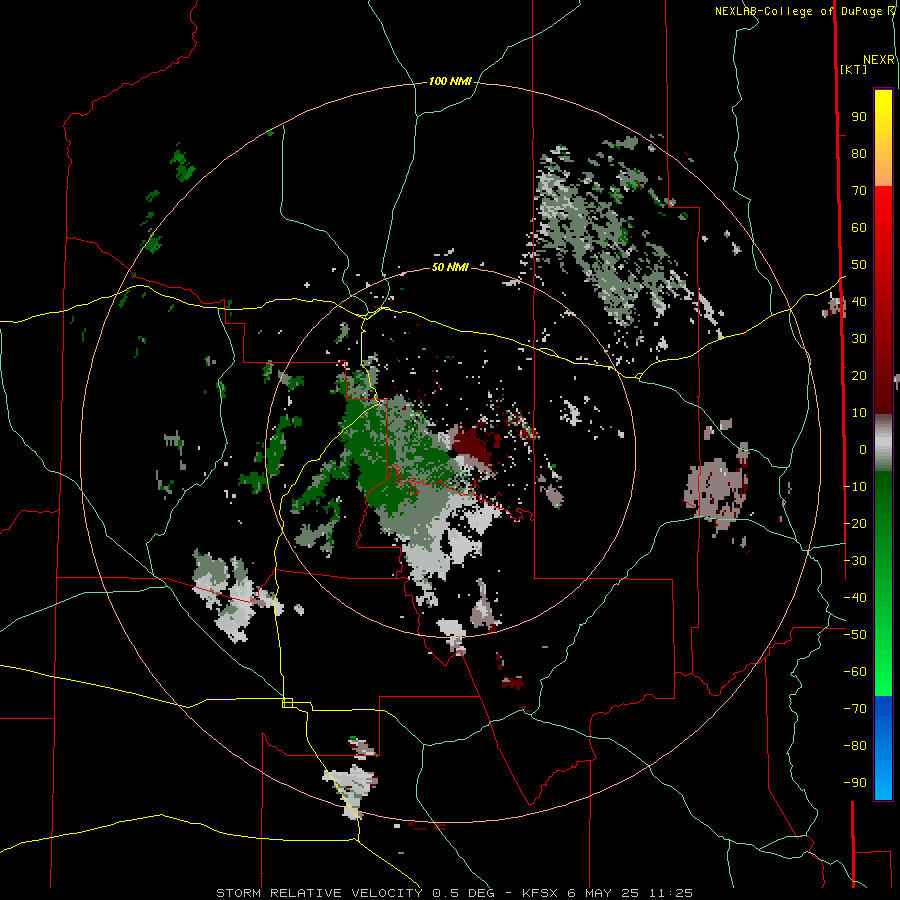Click the -20 value on velocity scale

855,523
